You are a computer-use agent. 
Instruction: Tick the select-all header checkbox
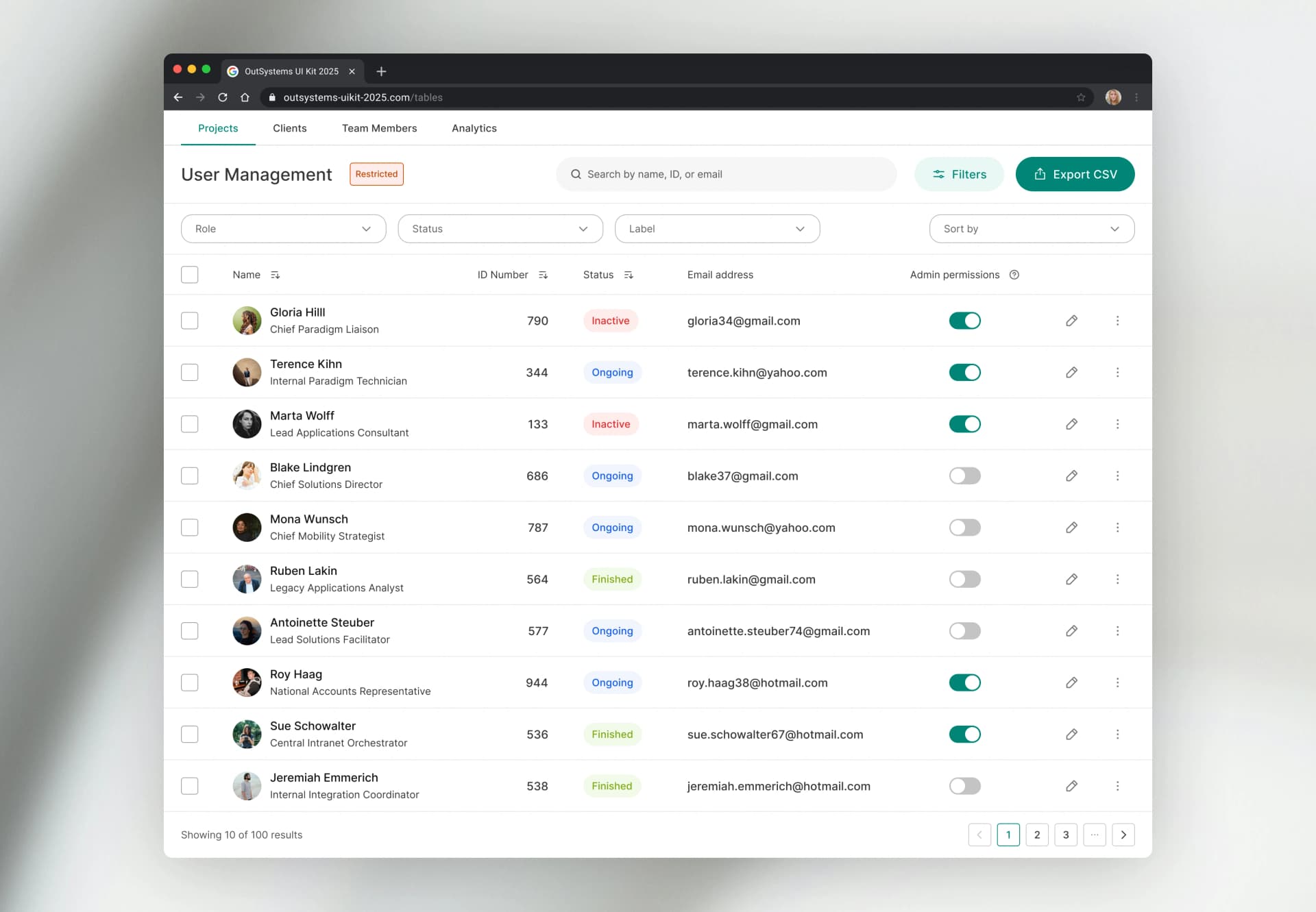(190, 275)
